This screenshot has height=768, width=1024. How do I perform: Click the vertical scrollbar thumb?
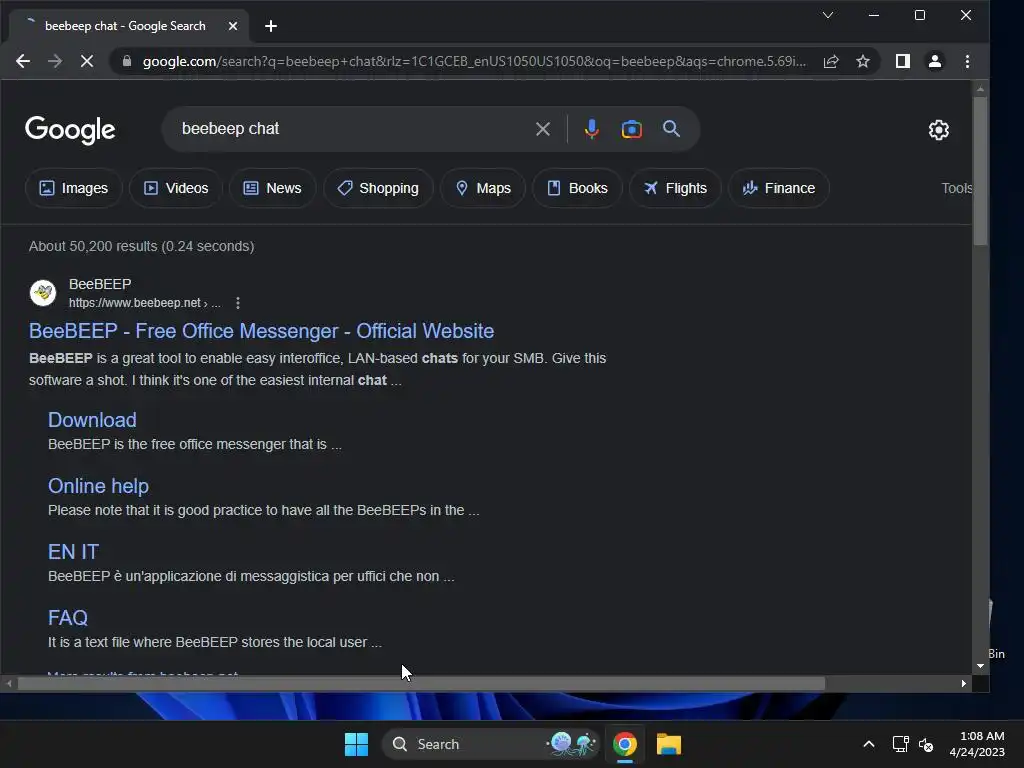point(980,171)
